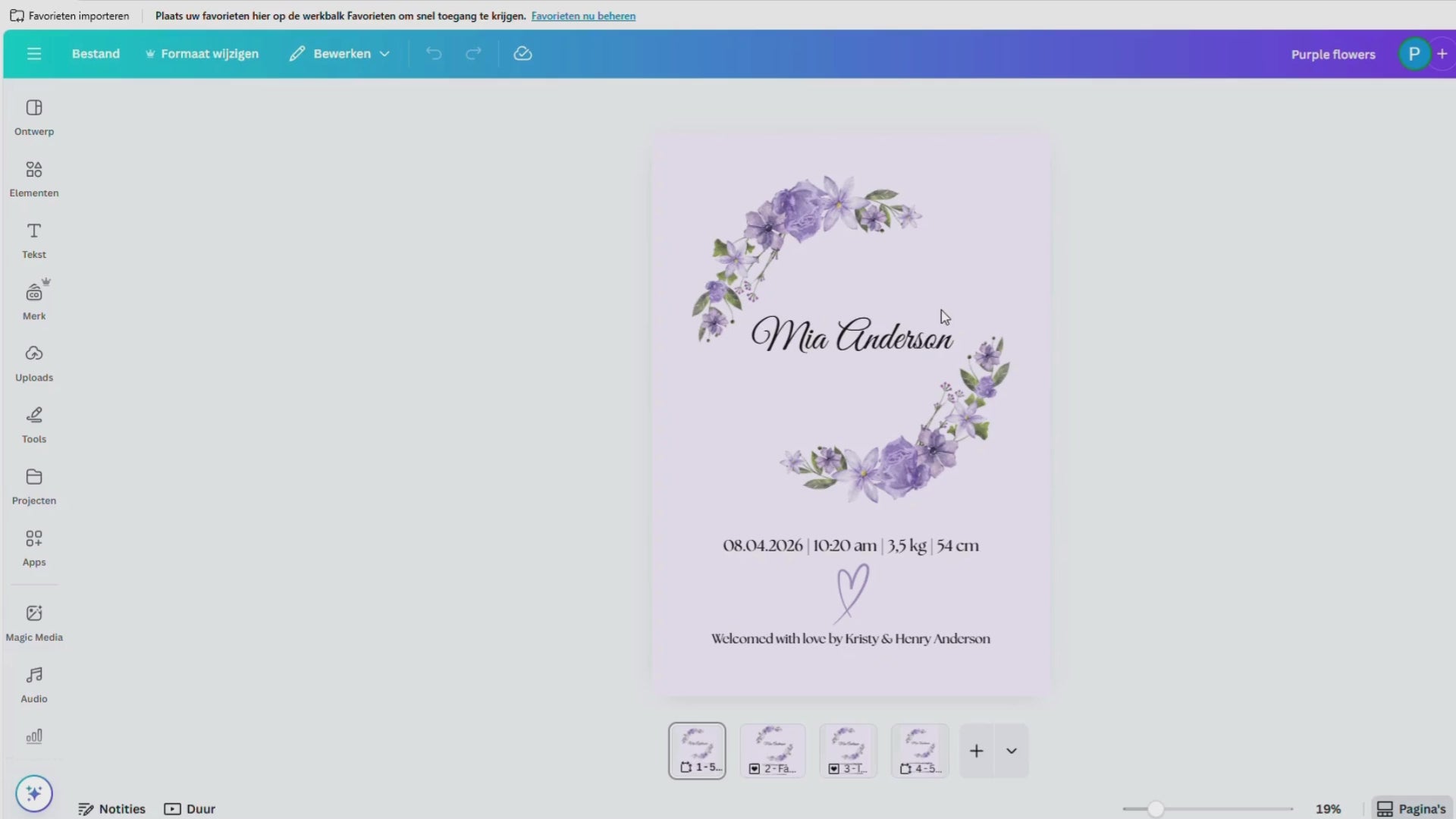Screen dimensions: 1456x819
Task: Click the Canva AI sparkle assistant button
Action: [x=34, y=793]
